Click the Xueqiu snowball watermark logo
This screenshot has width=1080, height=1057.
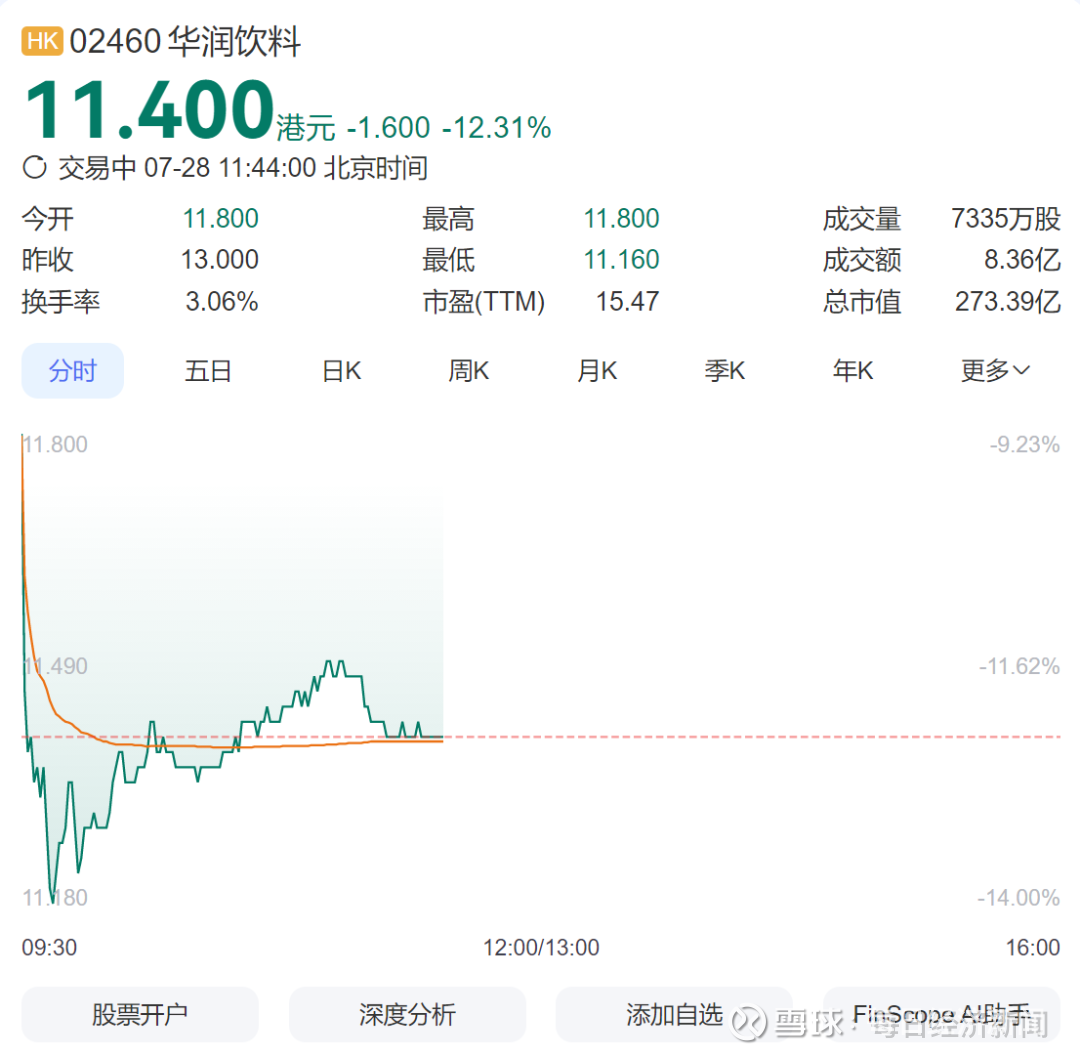click(749, 1021)
